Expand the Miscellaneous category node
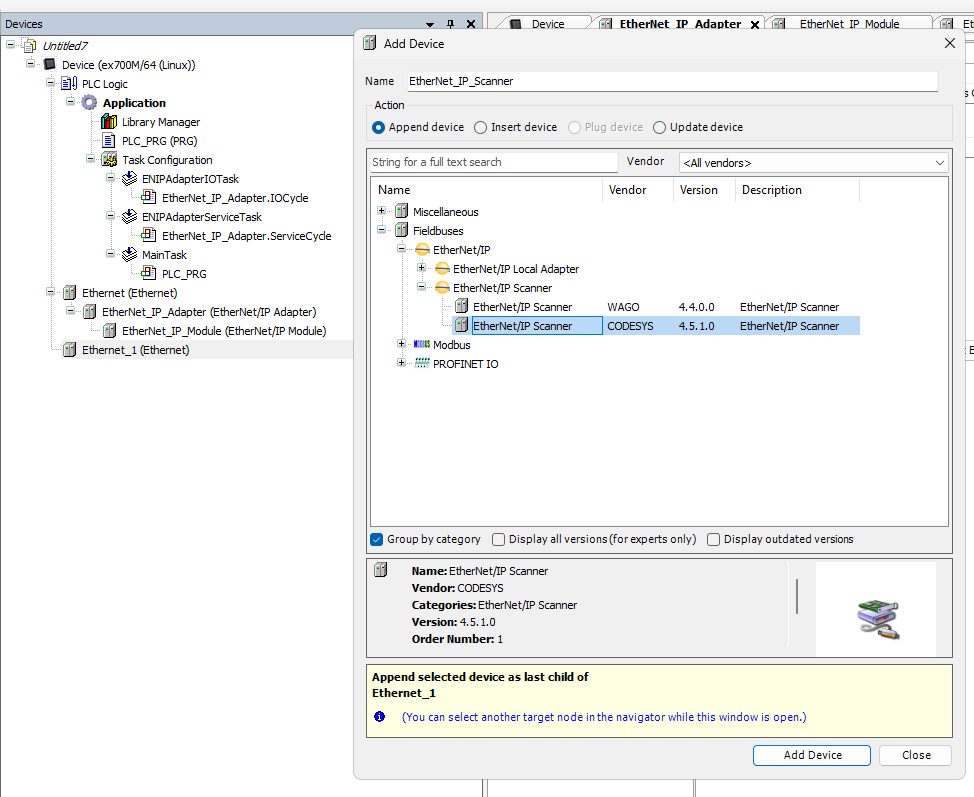Viewport: 974px width, 797px height. (x=382, y=212)
